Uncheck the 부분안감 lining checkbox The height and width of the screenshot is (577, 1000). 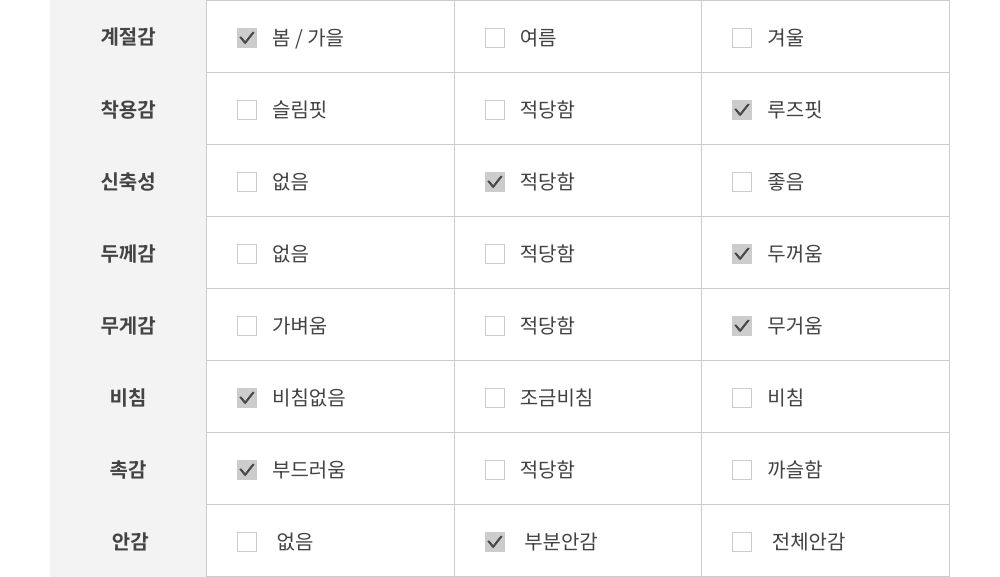point(495,542)
